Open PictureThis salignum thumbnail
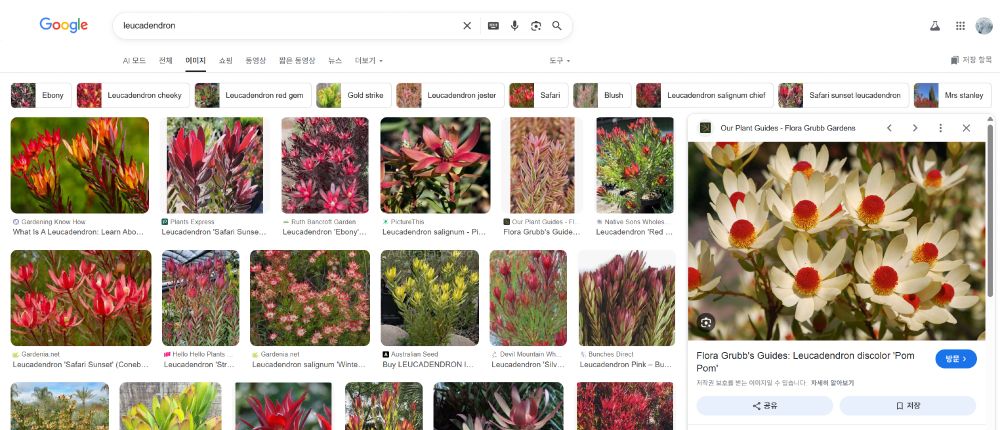 tap(436, 165)
